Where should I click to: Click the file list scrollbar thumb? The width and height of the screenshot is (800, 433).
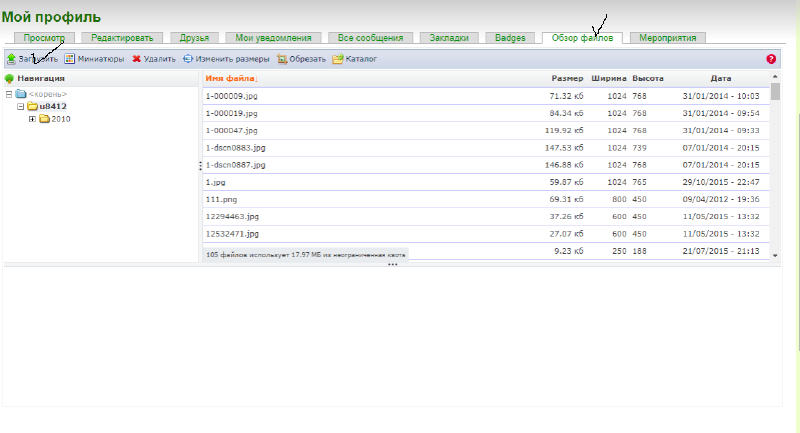pos(775,91)
